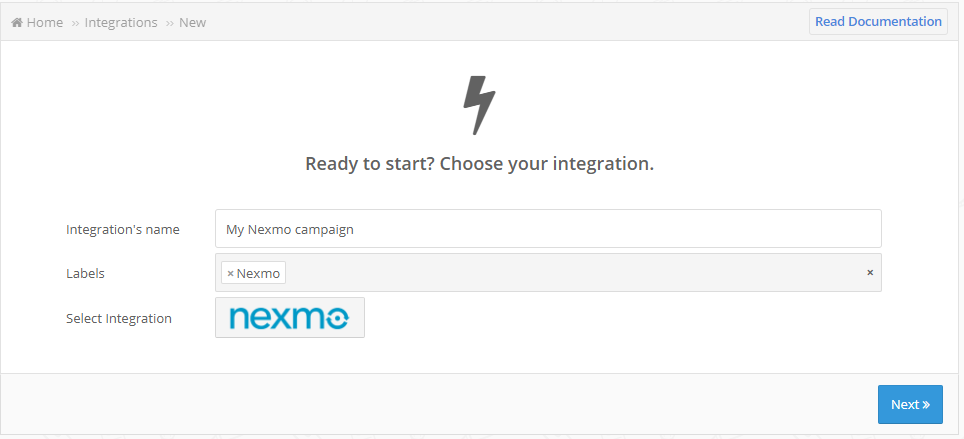Click the chevron separator before New
The height and width of the screenshot is (439, 964).
(170, 23)
